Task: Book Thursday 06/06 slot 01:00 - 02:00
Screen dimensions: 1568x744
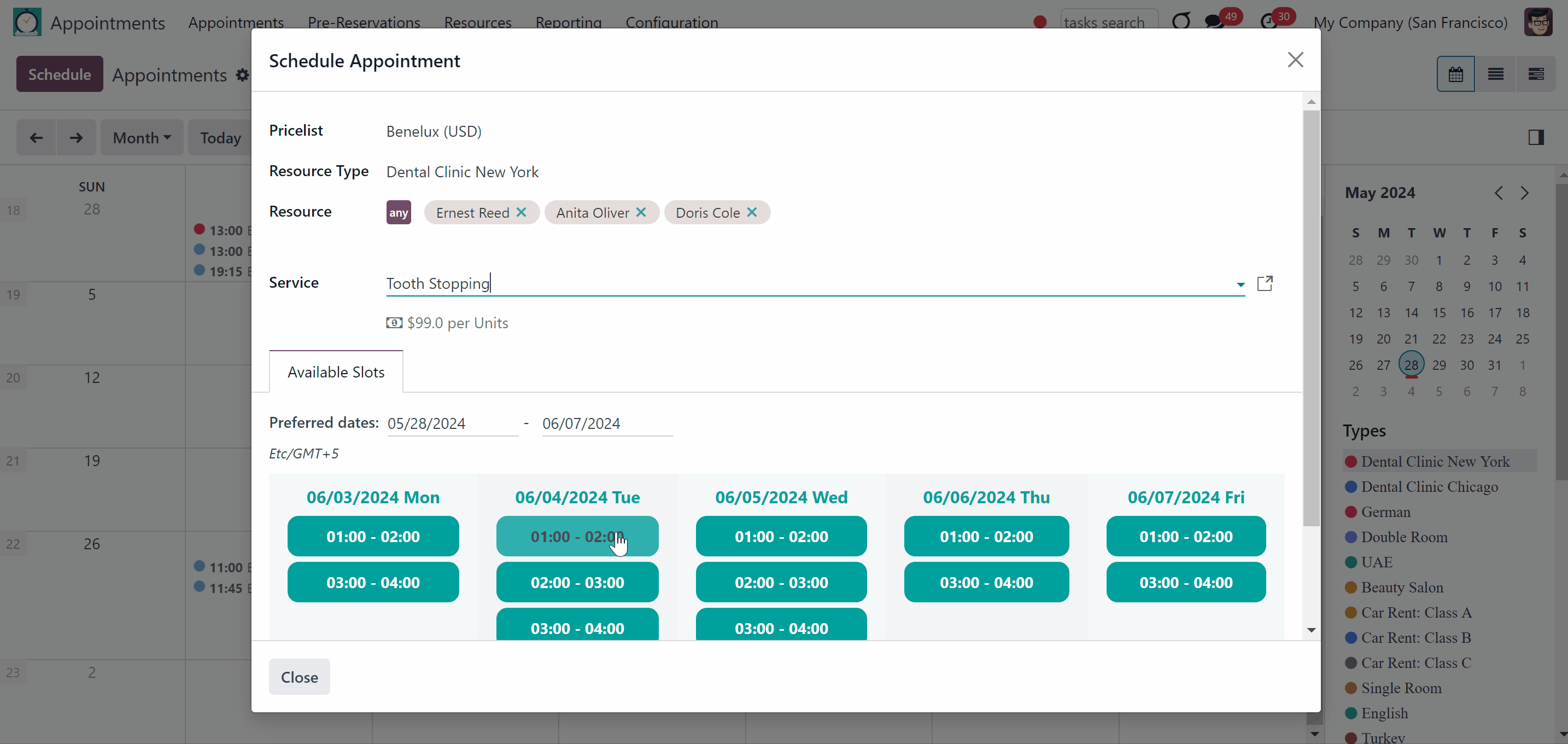Action: 986,536
